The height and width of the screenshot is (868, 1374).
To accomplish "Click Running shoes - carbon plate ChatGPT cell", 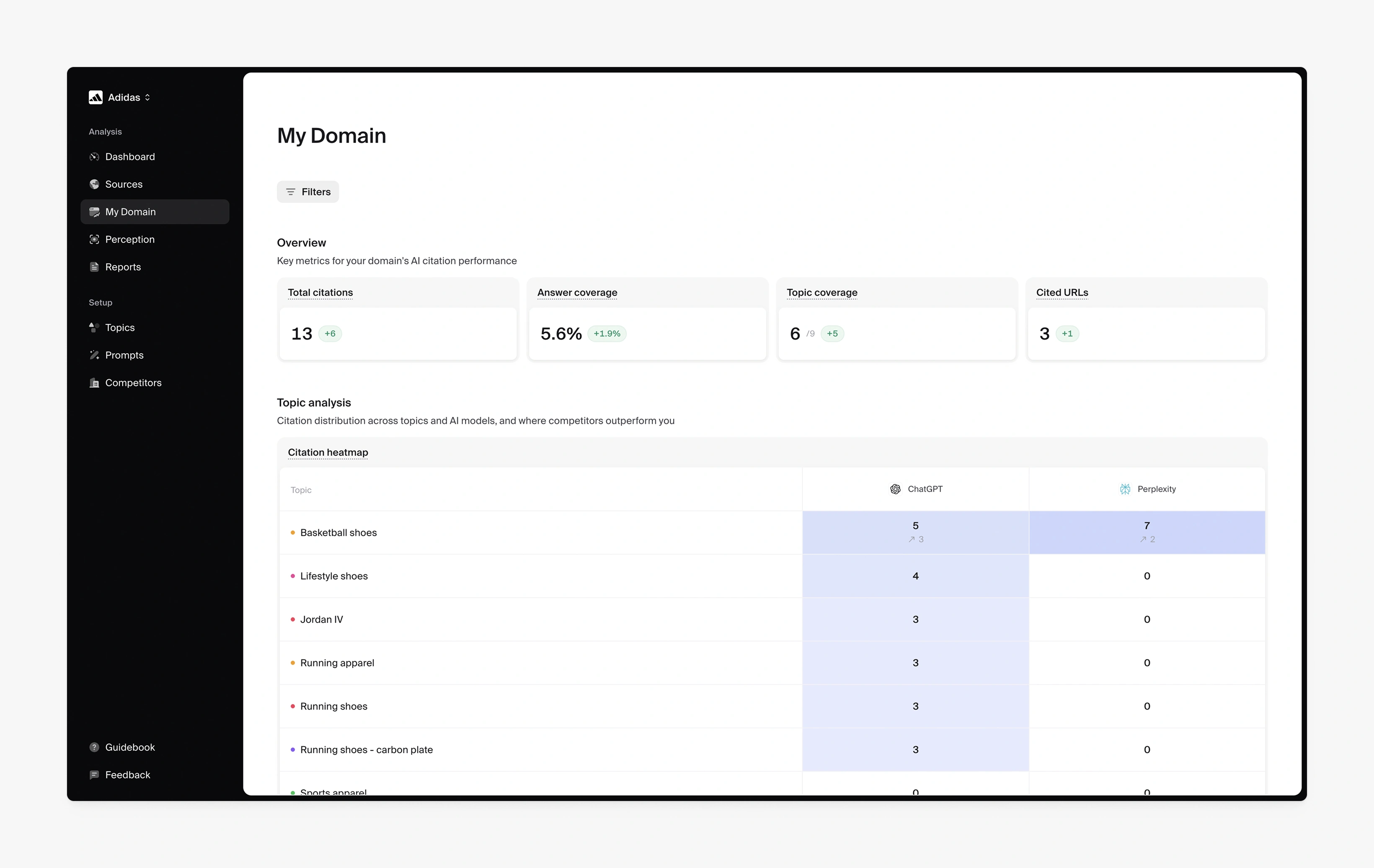I will coord(915,750).
